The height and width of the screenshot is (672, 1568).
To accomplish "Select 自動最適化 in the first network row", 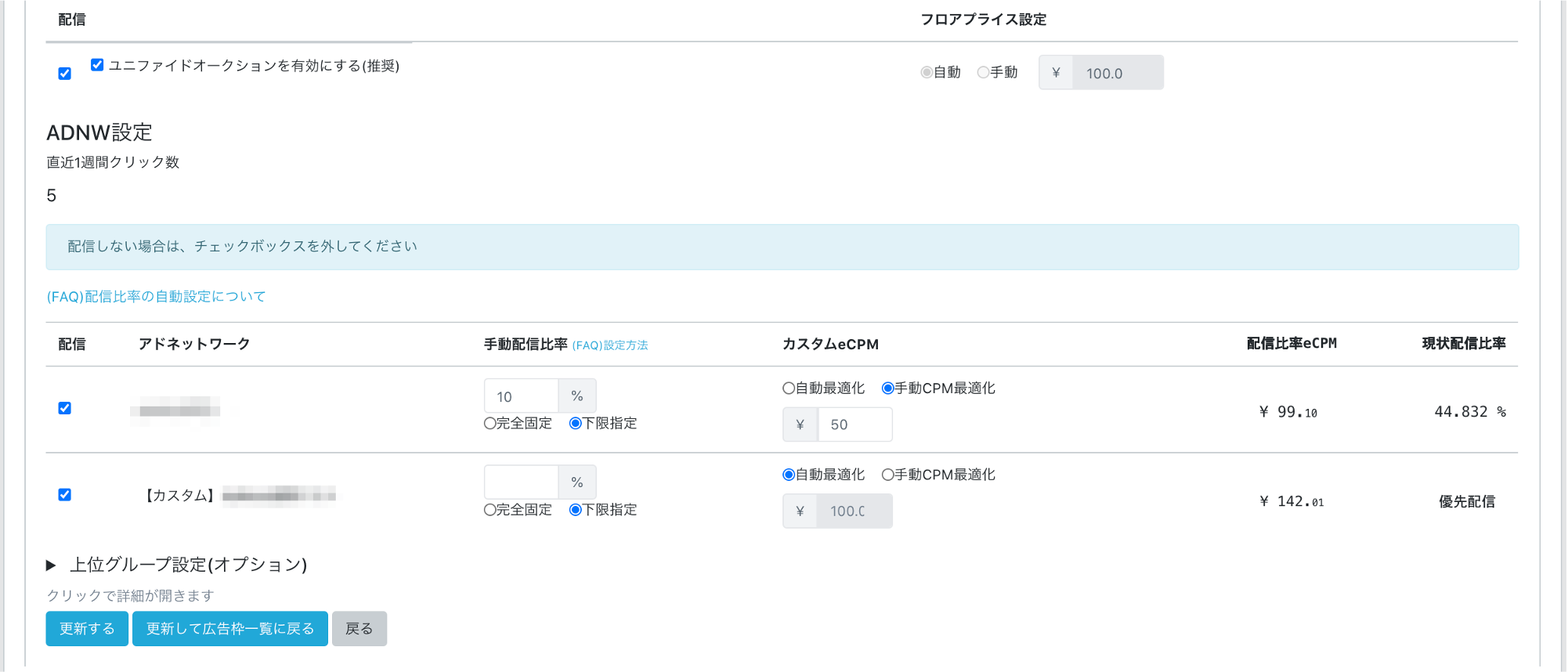I will click(789, 388).
